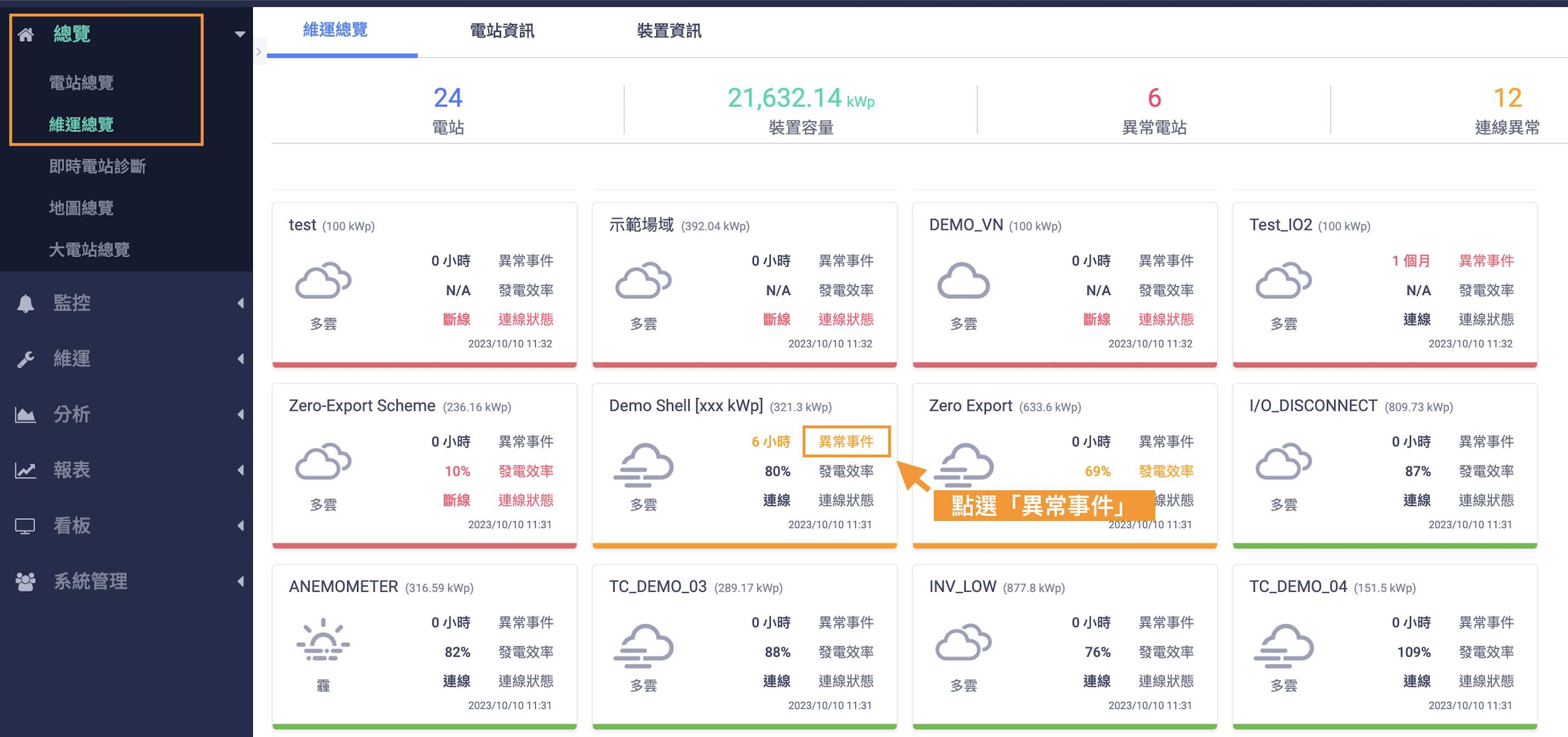Collapse the 總覽 menu with its arrow
Screen dimensions: 1568x737
240,34
